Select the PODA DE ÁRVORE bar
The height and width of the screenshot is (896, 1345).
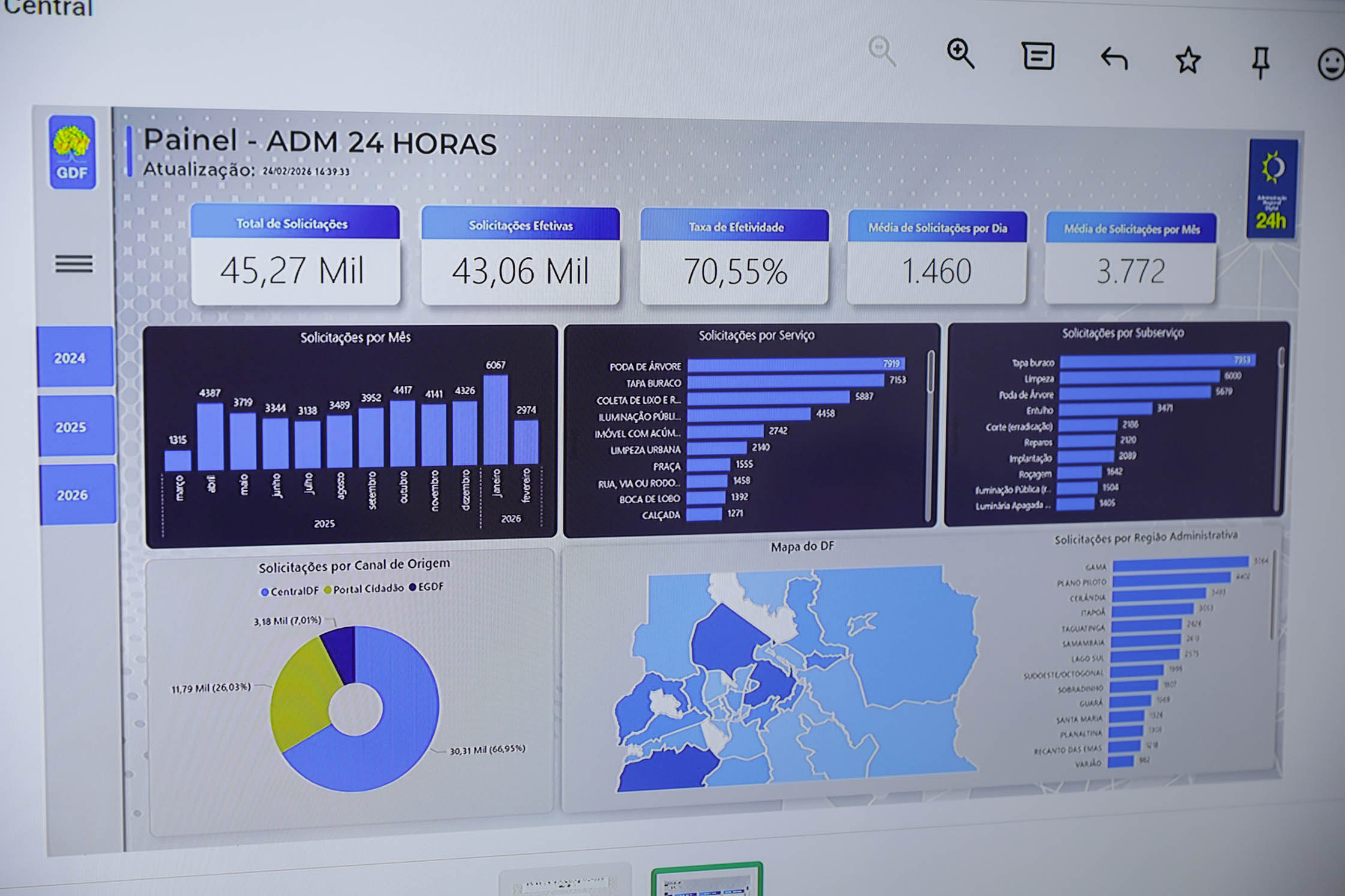793,364
